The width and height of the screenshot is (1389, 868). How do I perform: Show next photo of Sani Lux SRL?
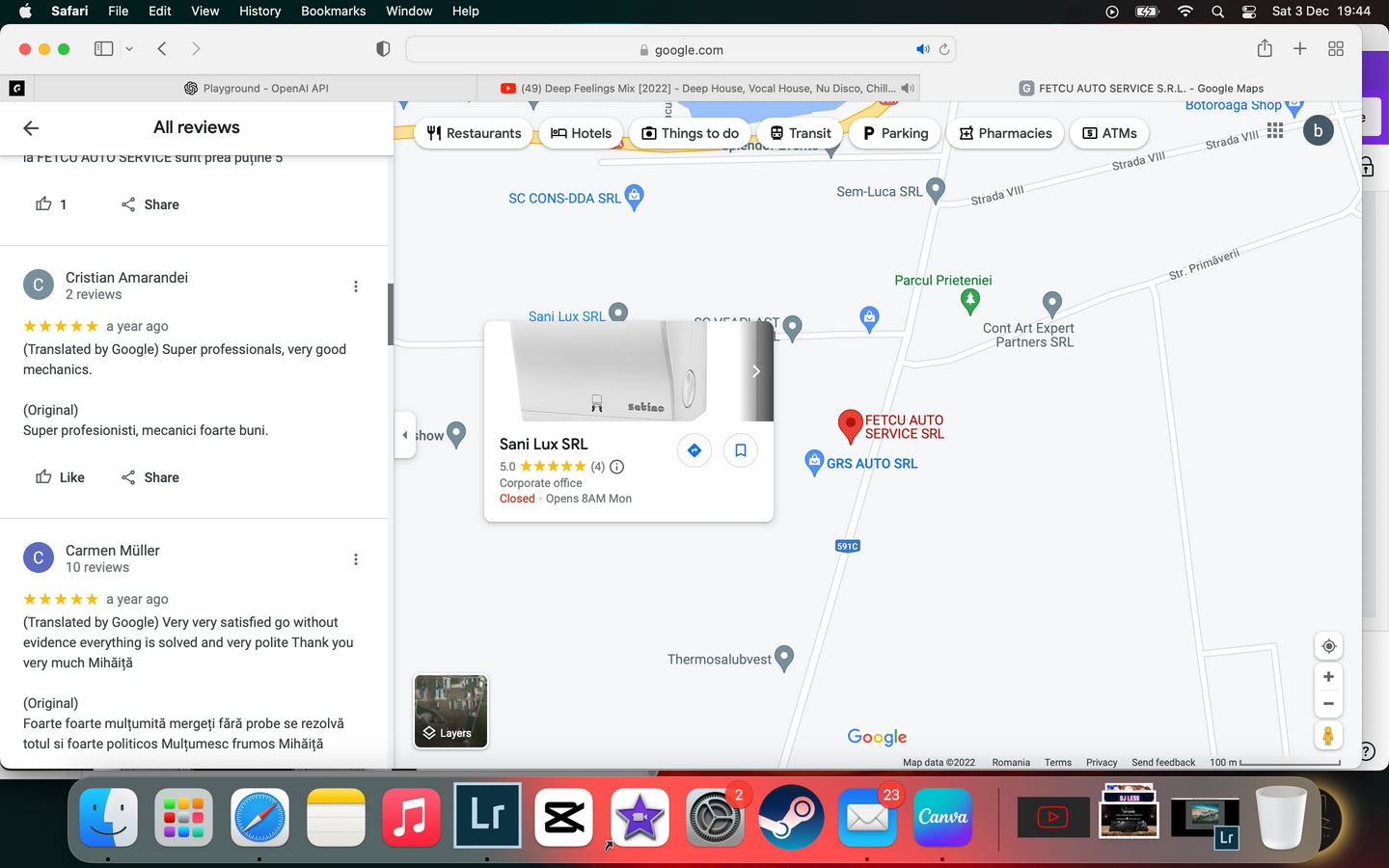756,371
